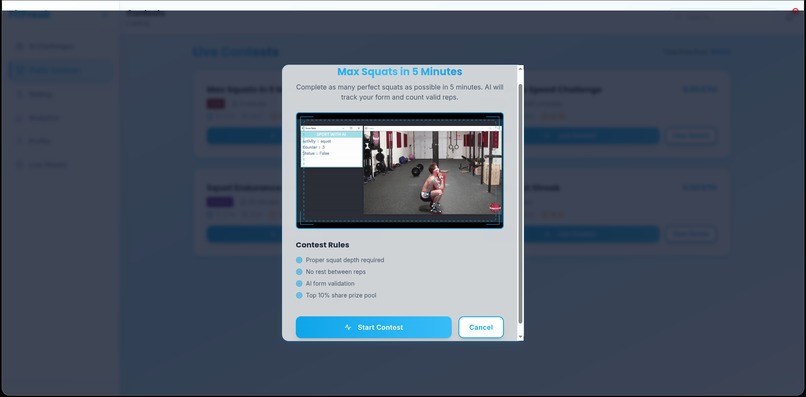Click the "Contest Rules" heading

pyautogui.click(x=322, y=245)
